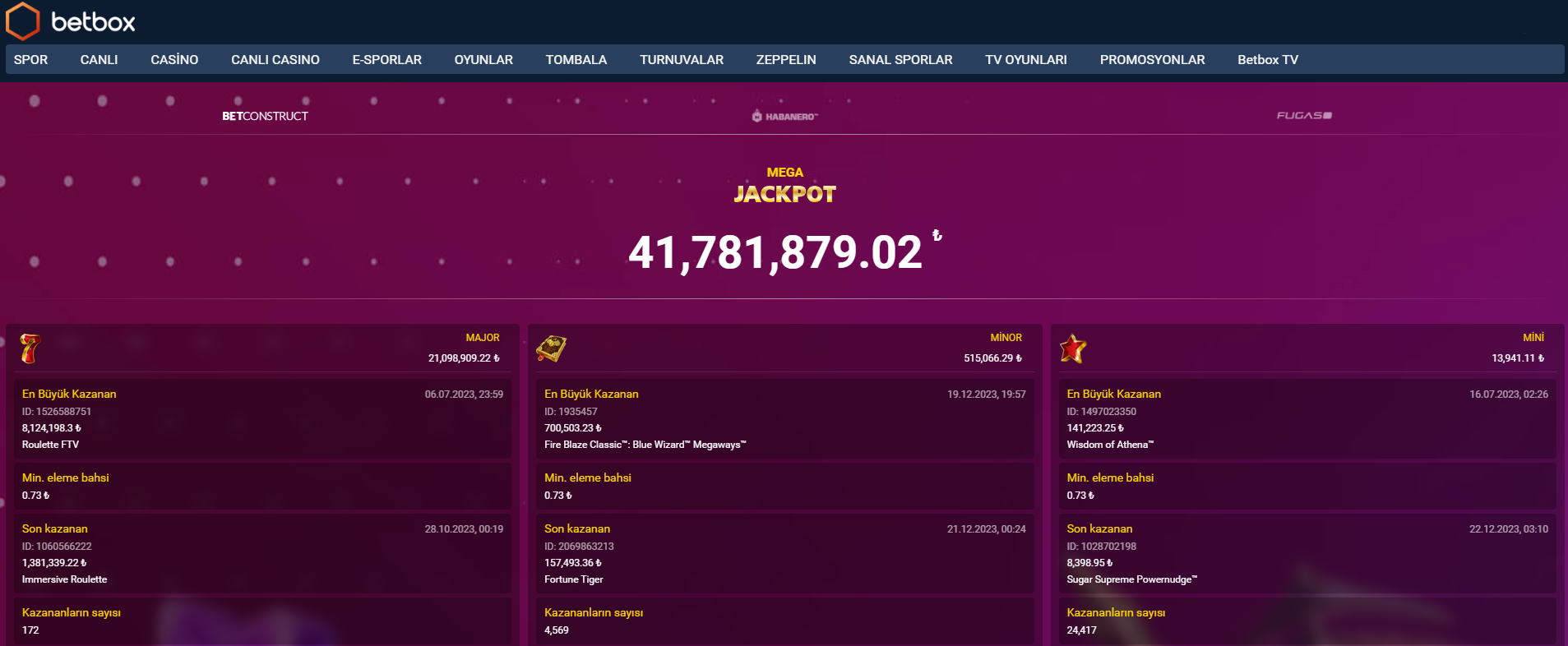Click winner ID 1028702198
Screen dimensions: 1568x646
pyautogui.click(x=1101, y=547)
